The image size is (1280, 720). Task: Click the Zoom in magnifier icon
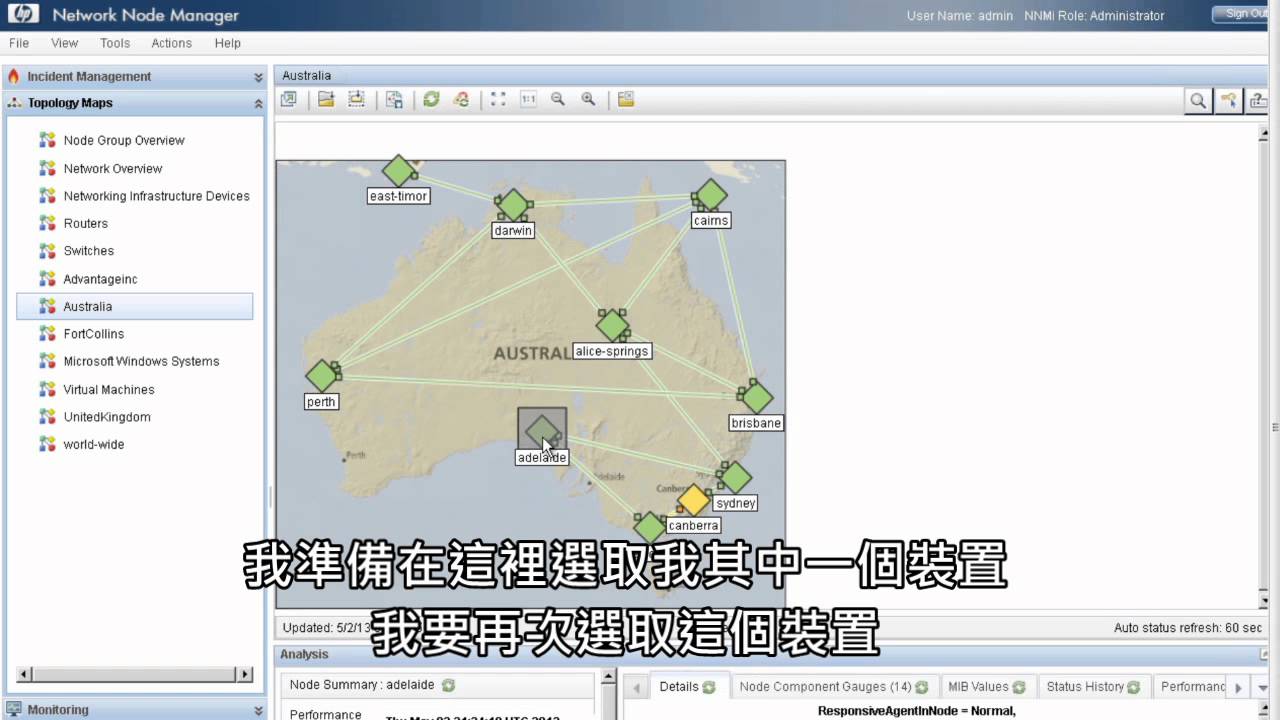pos(588,99)
